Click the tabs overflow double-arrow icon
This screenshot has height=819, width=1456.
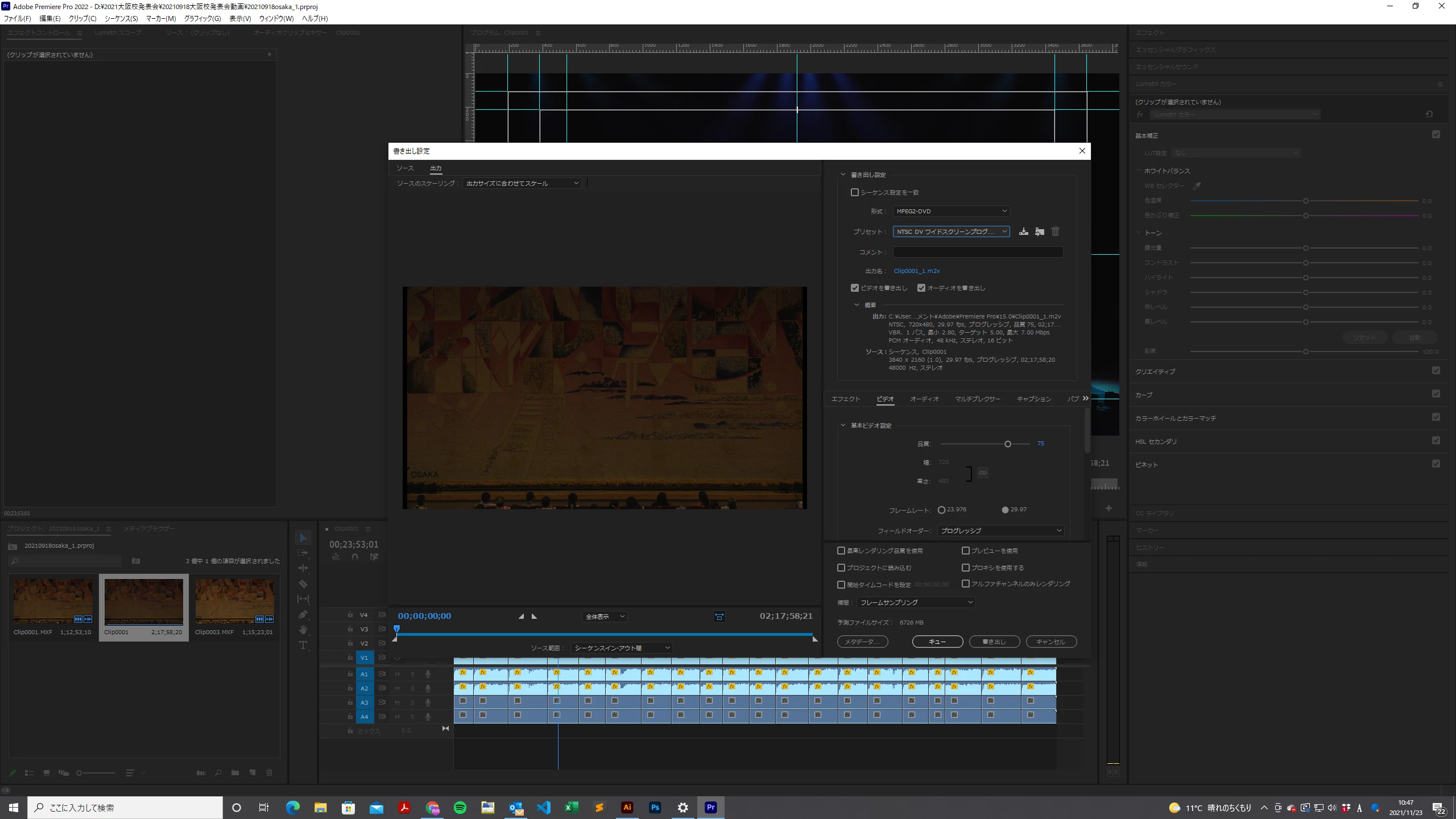click(x=1085, y=398)
